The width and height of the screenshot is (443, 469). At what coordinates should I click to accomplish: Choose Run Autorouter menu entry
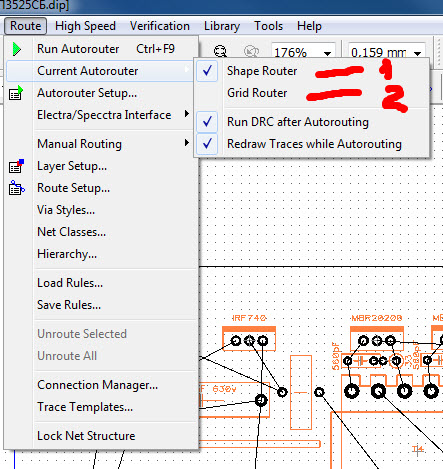tap(100, 49)
